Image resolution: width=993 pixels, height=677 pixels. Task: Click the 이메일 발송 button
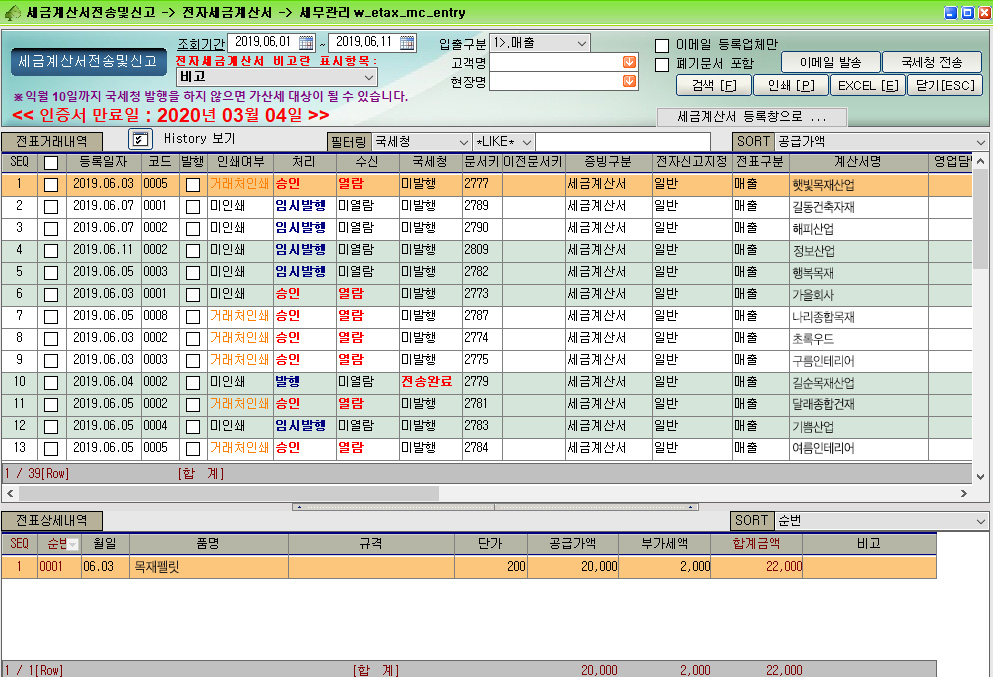pyautogui.click(x=830, y=63)
